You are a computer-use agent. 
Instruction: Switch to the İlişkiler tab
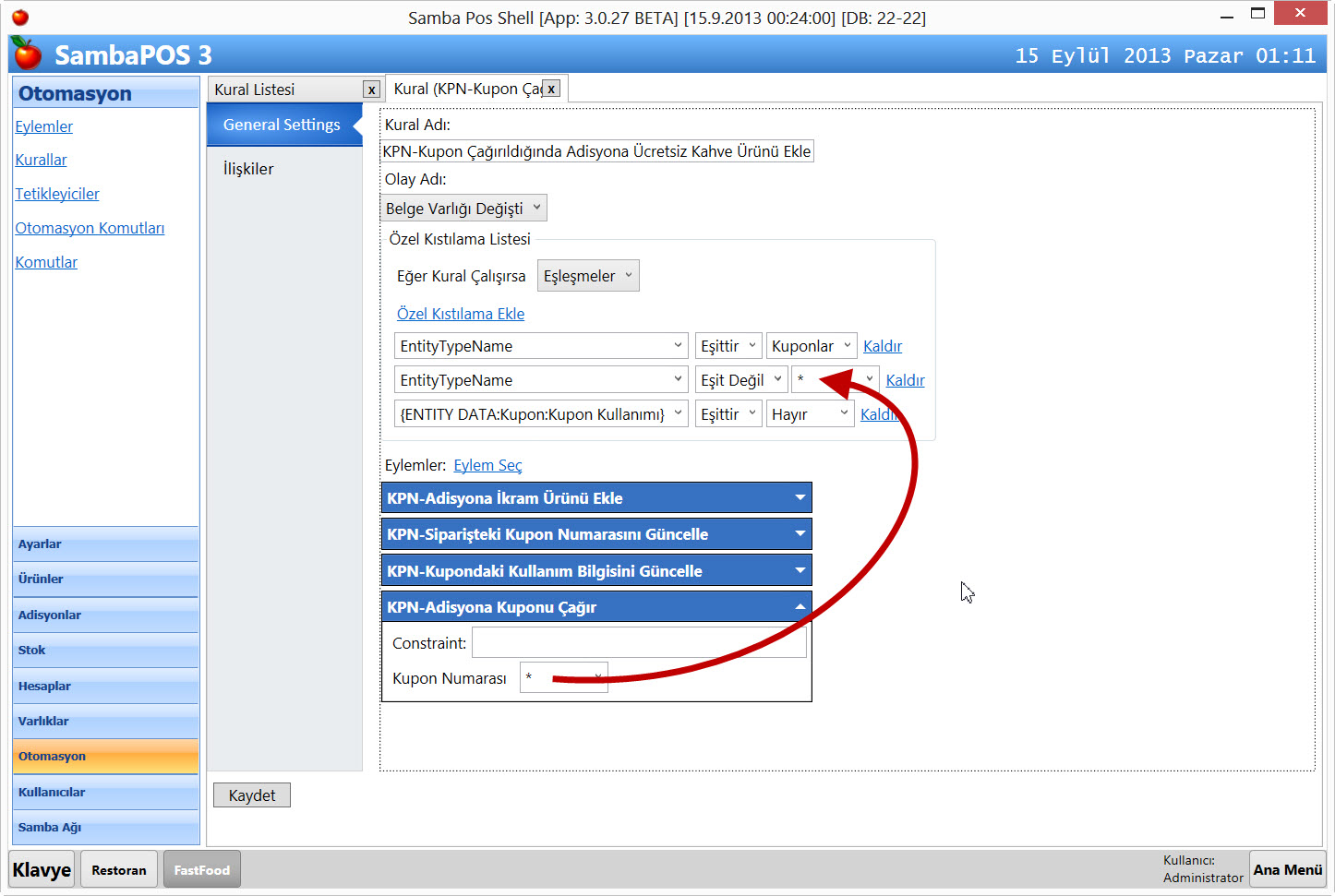pos(248,169)
